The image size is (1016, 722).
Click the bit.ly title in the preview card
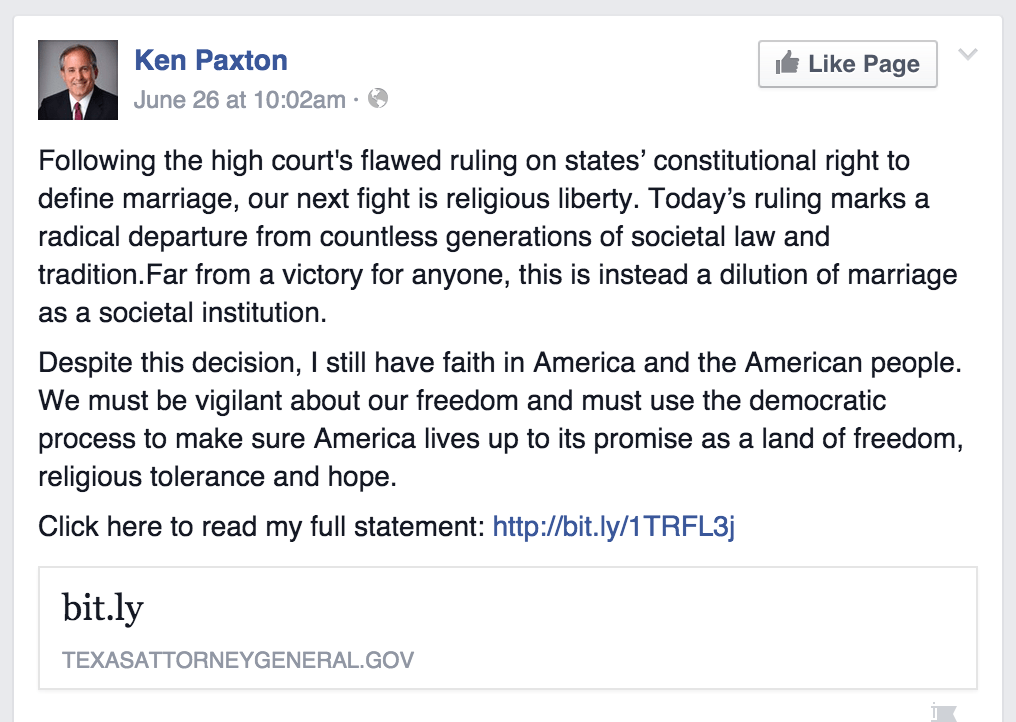[103, 608]
